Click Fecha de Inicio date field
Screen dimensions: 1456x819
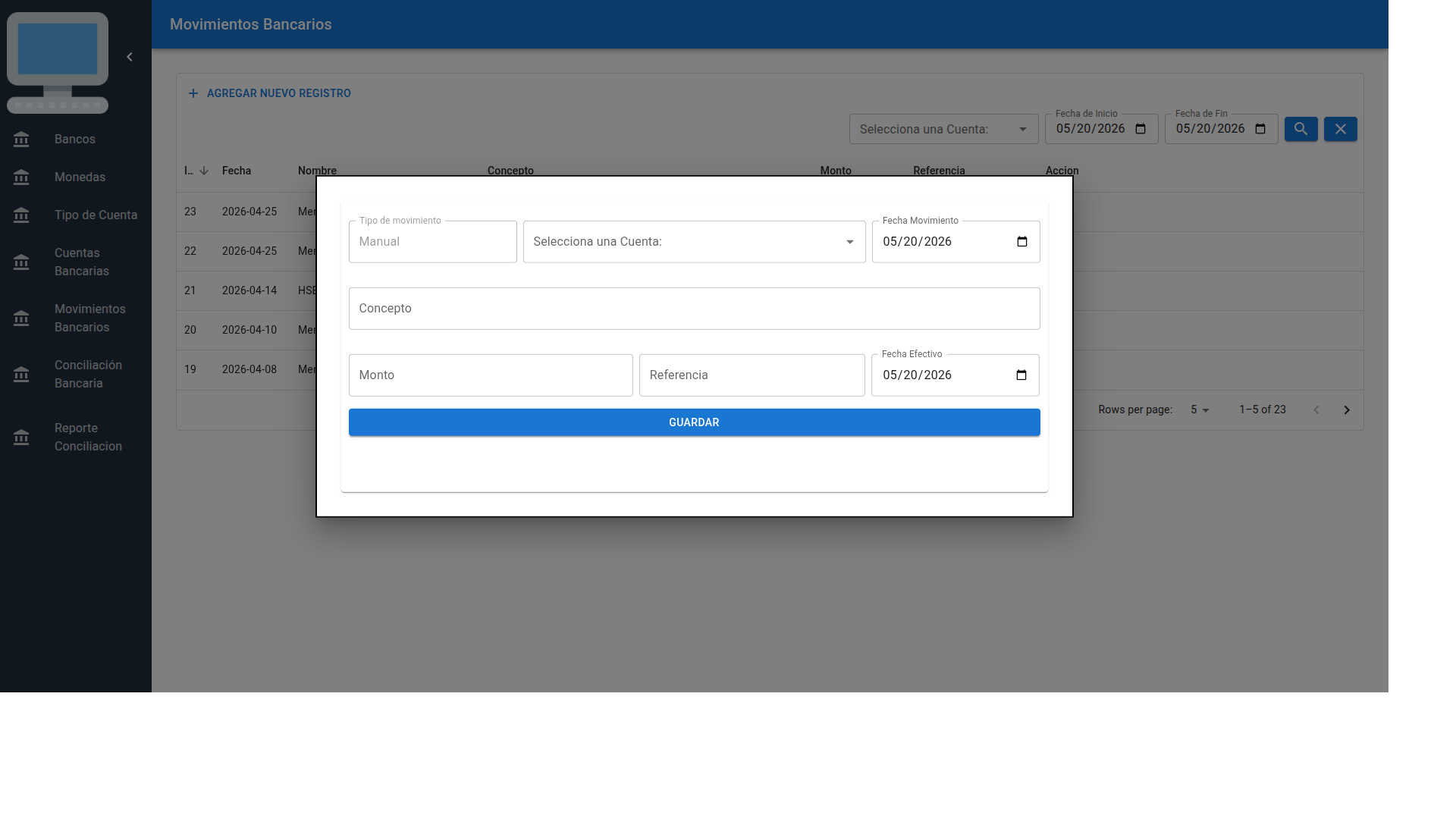(x=1101, y=129)
